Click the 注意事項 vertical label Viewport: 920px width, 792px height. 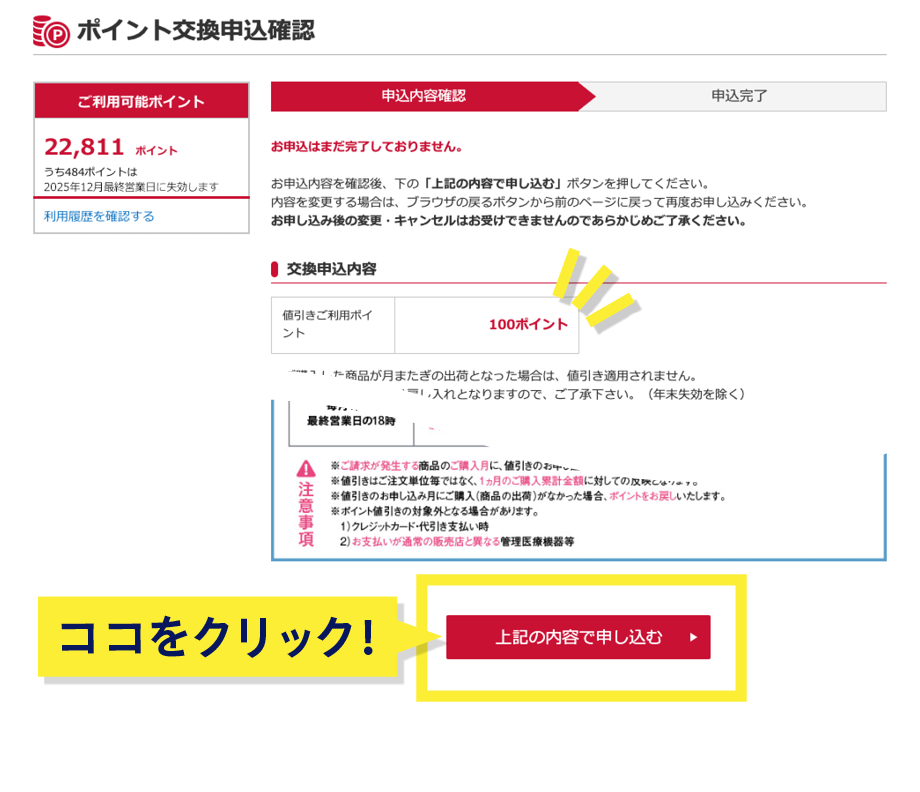[306, 514]
